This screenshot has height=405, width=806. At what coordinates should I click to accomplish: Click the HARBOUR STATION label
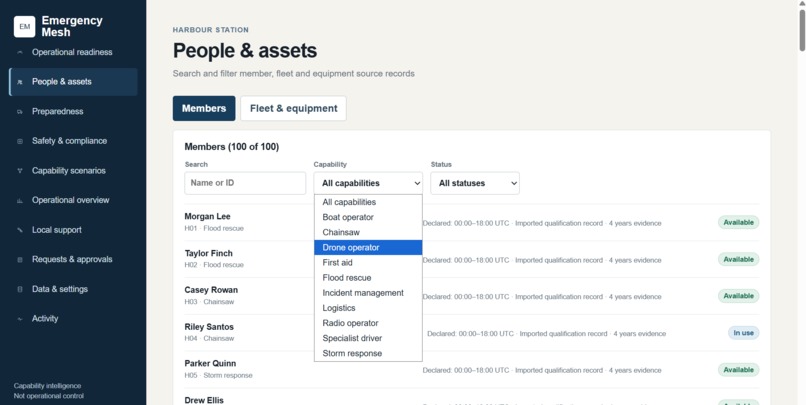[x=210, y=30]
